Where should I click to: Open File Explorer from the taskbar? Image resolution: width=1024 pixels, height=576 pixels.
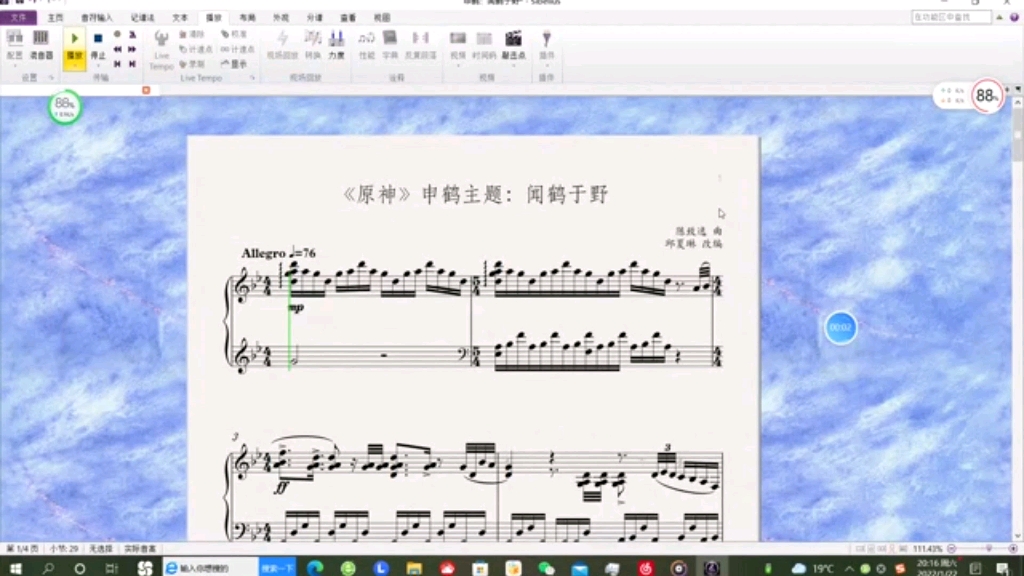pyautogui.click(x=414, y=568)
